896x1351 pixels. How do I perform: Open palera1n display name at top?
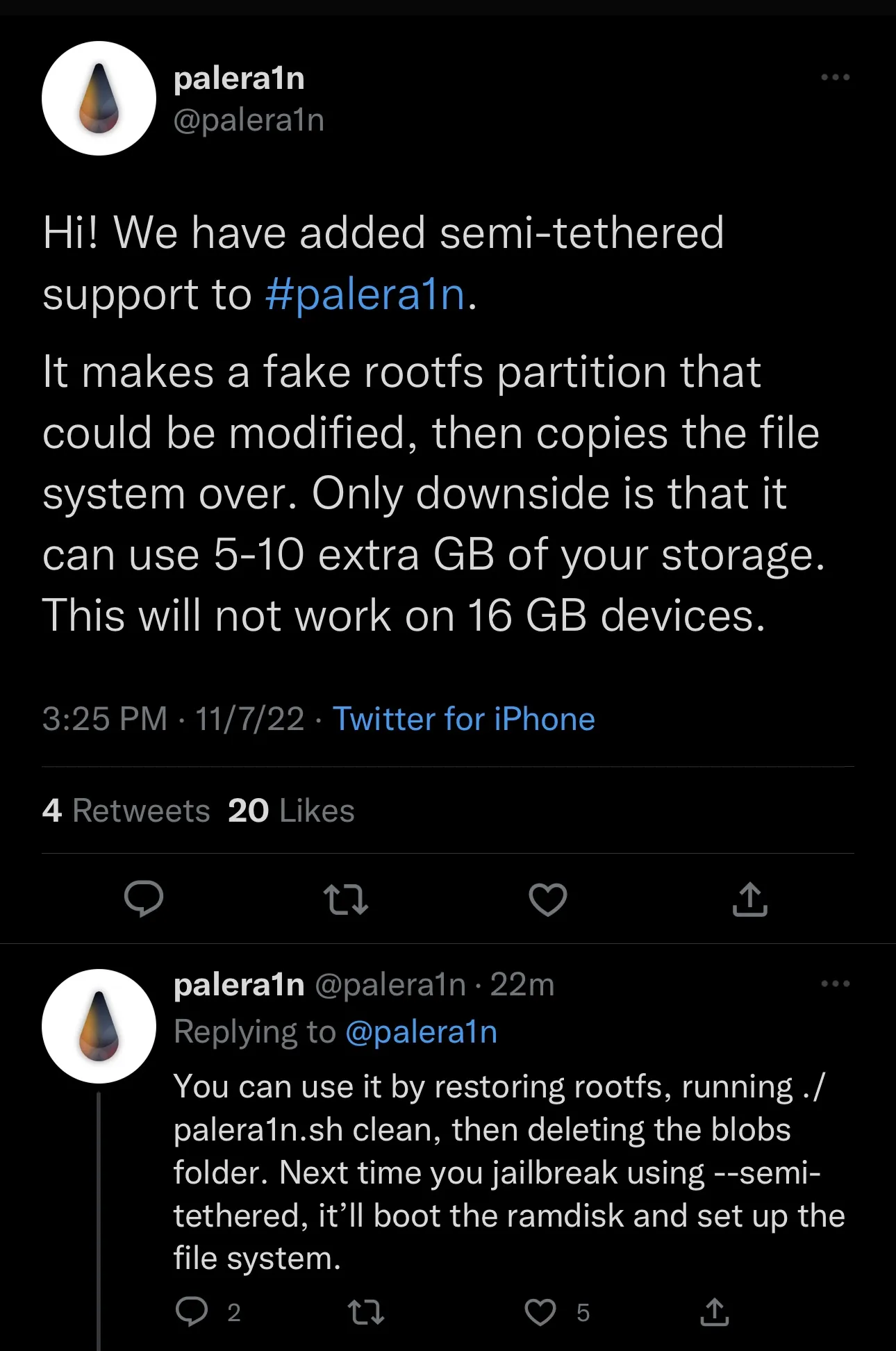(239, 78)
